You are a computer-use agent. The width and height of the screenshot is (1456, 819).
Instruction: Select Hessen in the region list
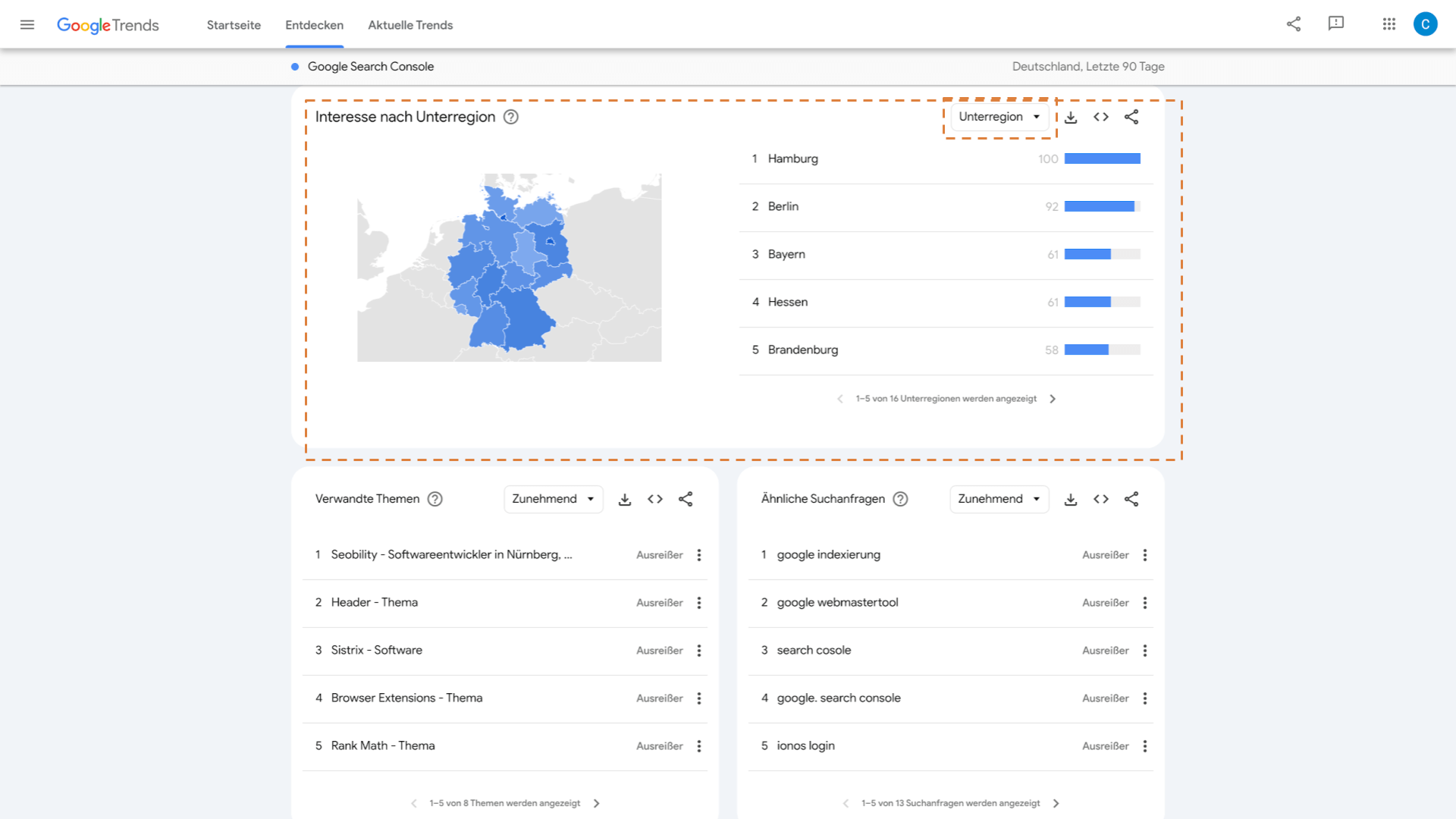pyautogui.click(x=946, y=303)
